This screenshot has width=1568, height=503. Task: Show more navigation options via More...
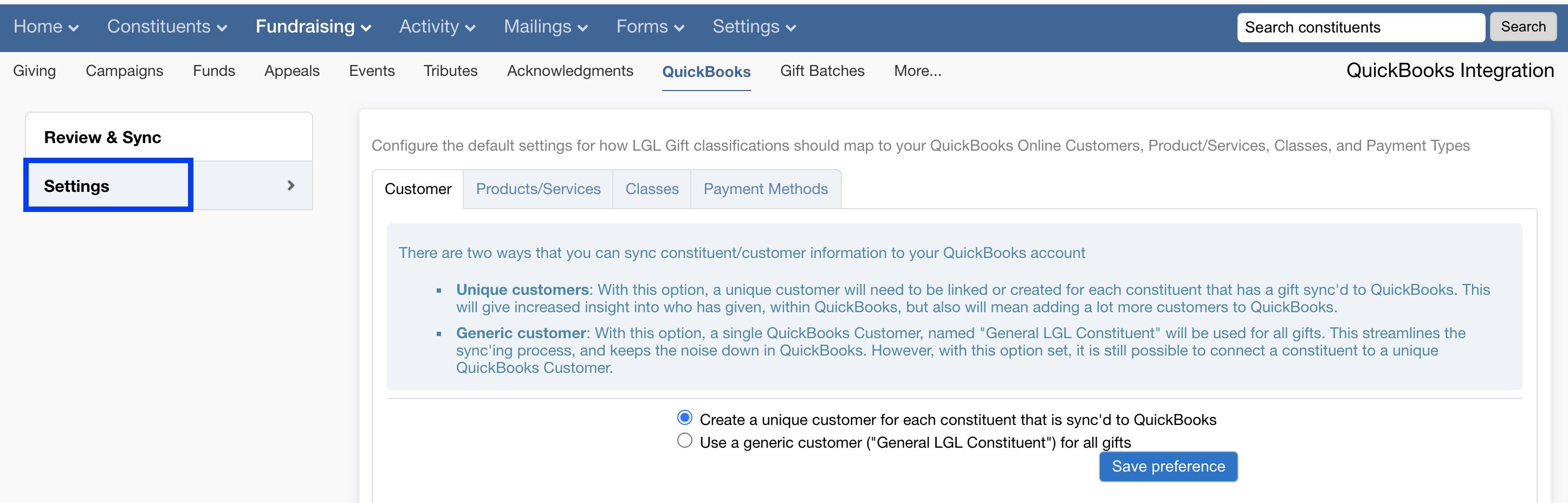918,70
